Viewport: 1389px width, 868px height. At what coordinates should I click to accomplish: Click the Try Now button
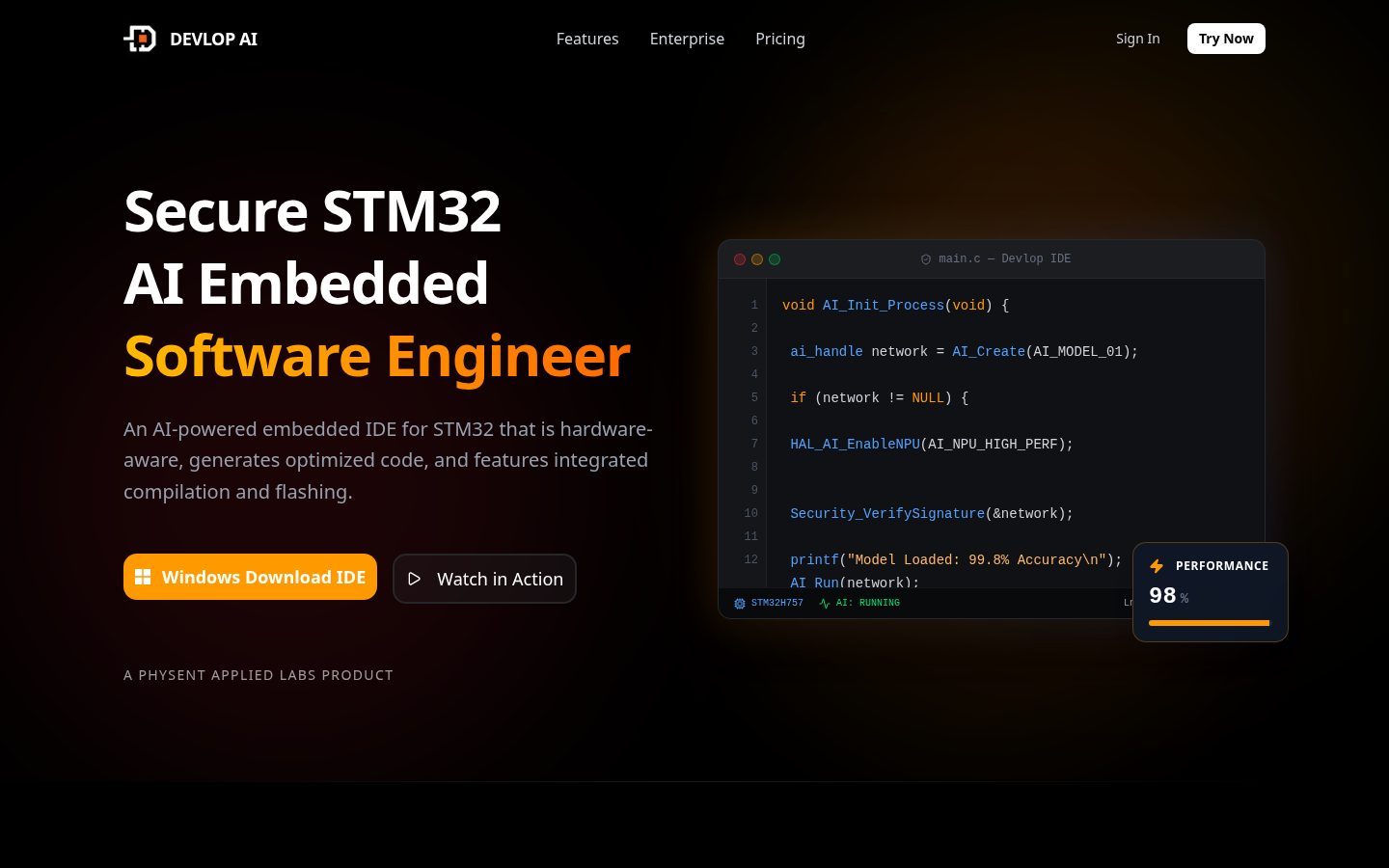pyautogui.click(x=1226, y=39)
